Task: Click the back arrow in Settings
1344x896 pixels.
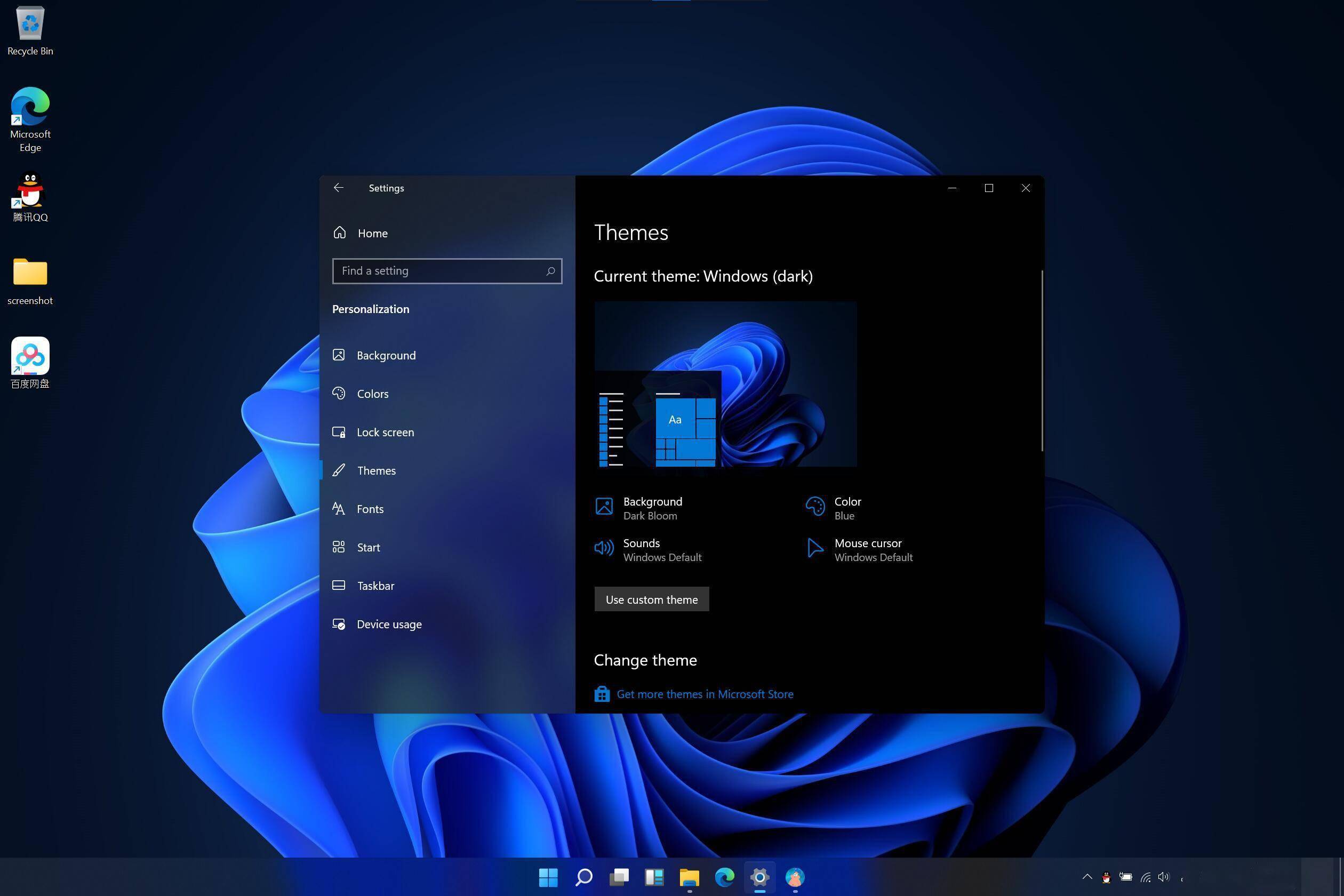Action: 338,187
